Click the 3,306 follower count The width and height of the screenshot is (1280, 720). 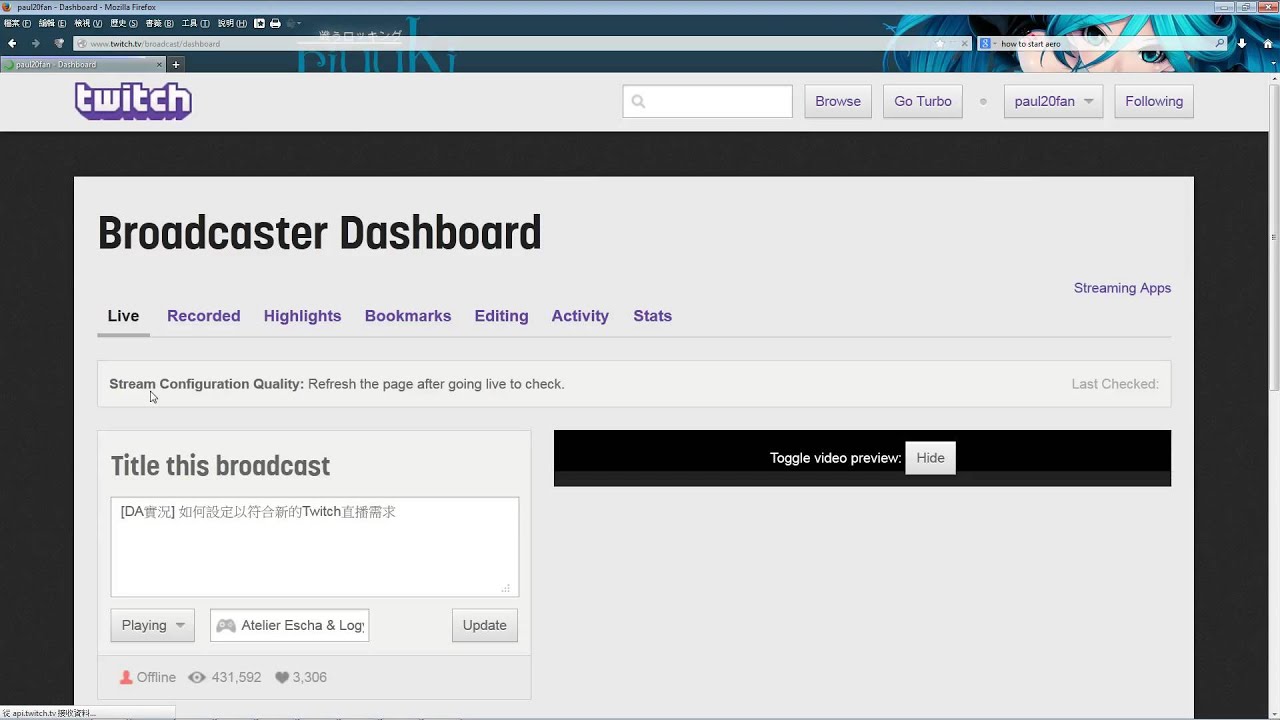(309, 677)
